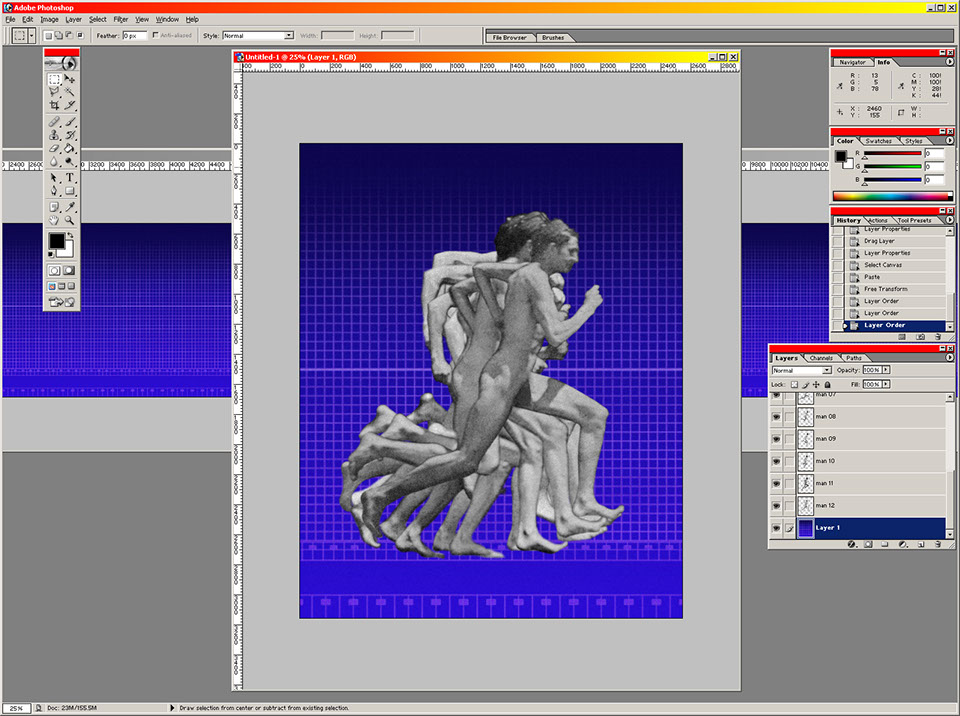Select the Clone Stamp tool
960x716 pixels.
tap(54, 135)
